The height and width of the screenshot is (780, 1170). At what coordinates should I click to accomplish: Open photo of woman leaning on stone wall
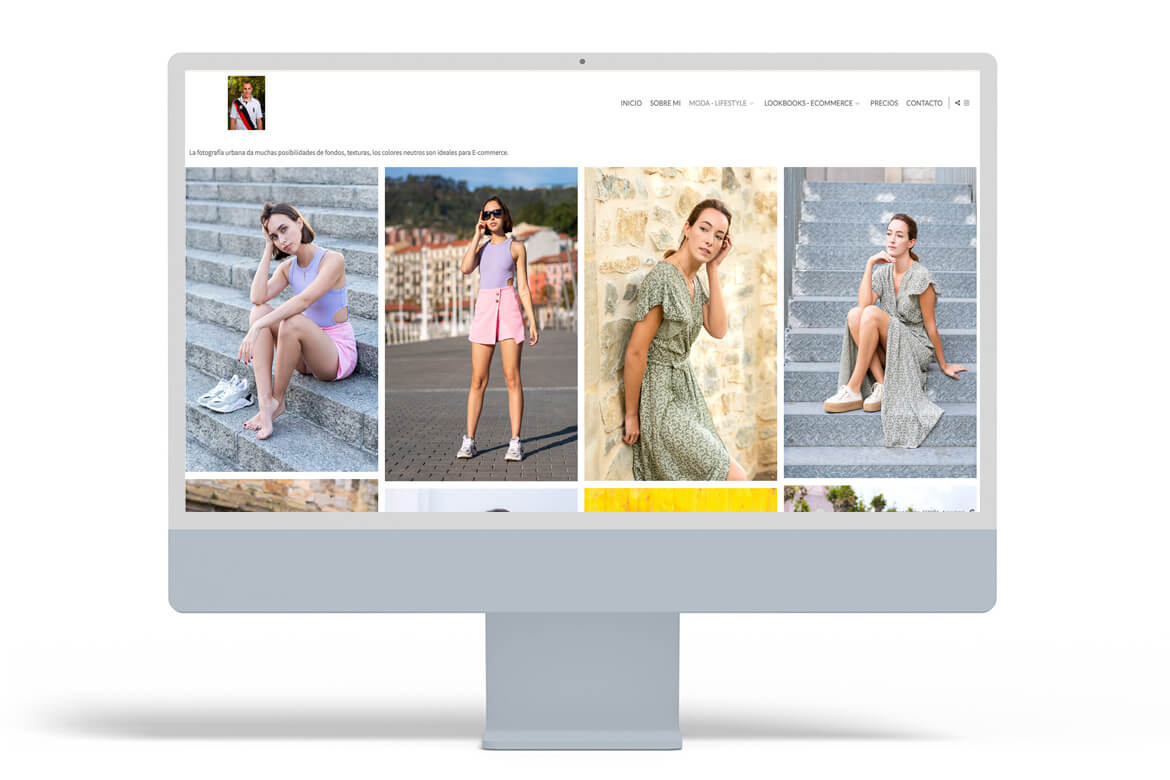(680, 324)
